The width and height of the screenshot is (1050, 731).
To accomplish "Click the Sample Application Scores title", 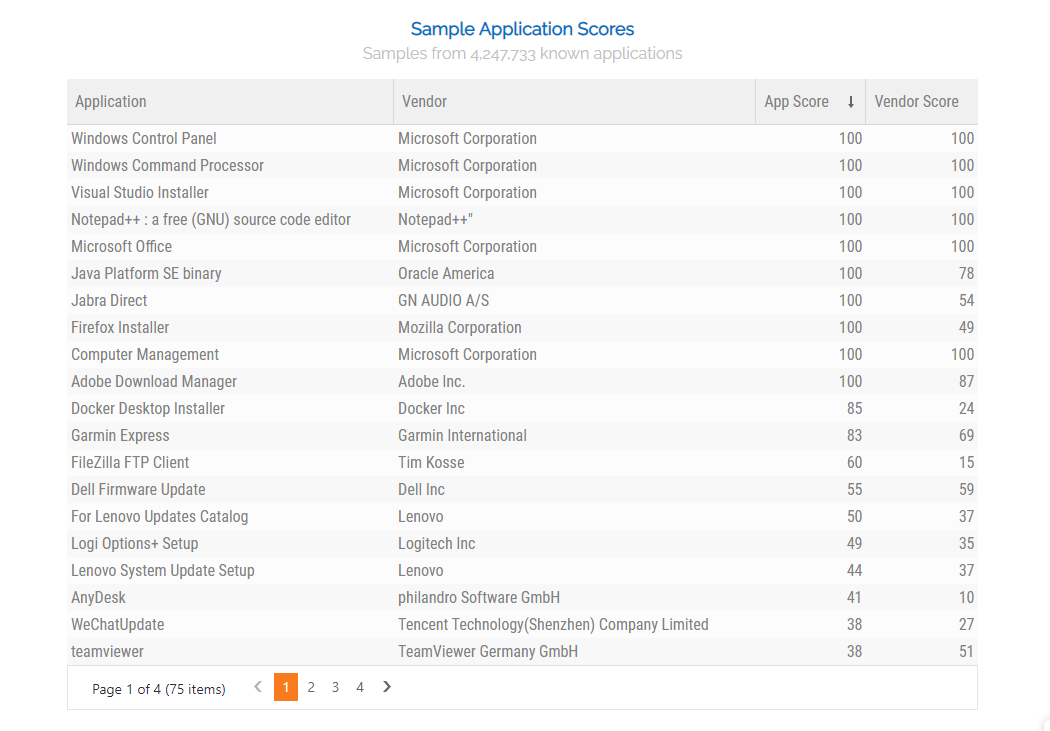I will [x=522, y=29].
